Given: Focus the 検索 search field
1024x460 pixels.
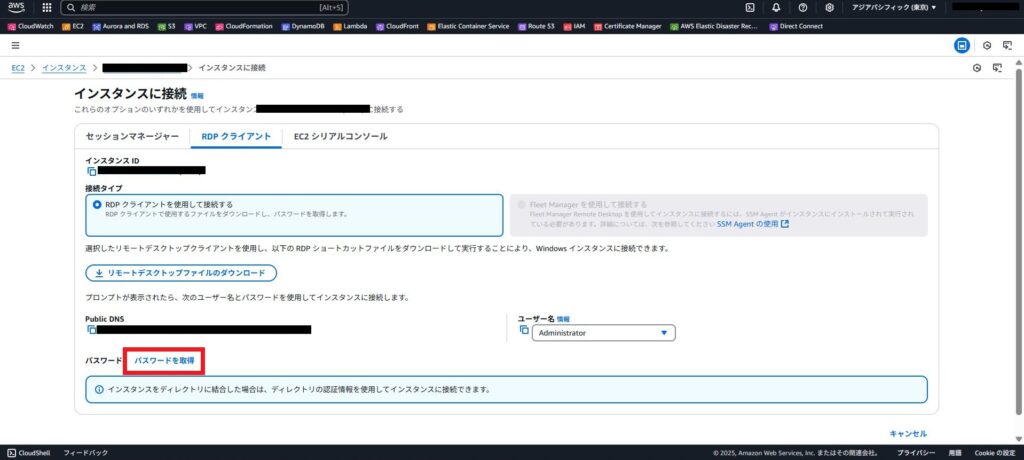Looking at the screenshot, I should [200, 7].
